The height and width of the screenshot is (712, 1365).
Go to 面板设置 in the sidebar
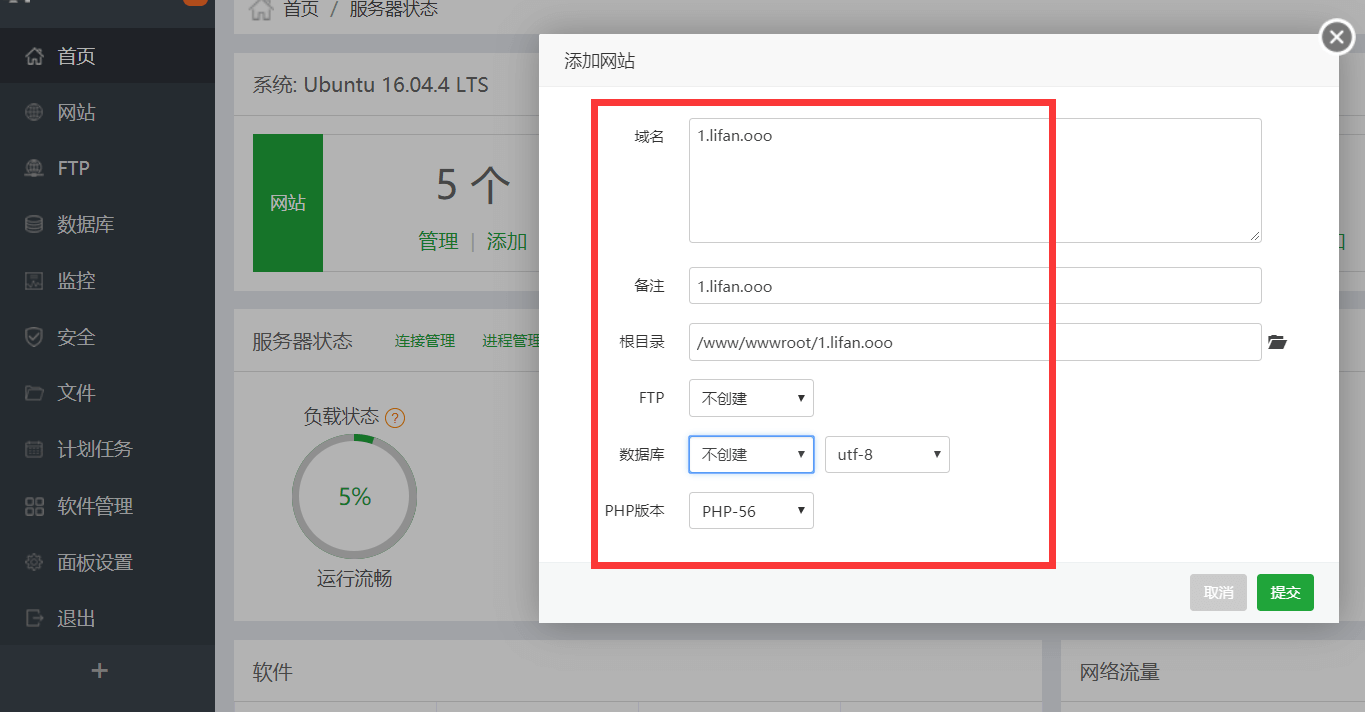point(94,562)
